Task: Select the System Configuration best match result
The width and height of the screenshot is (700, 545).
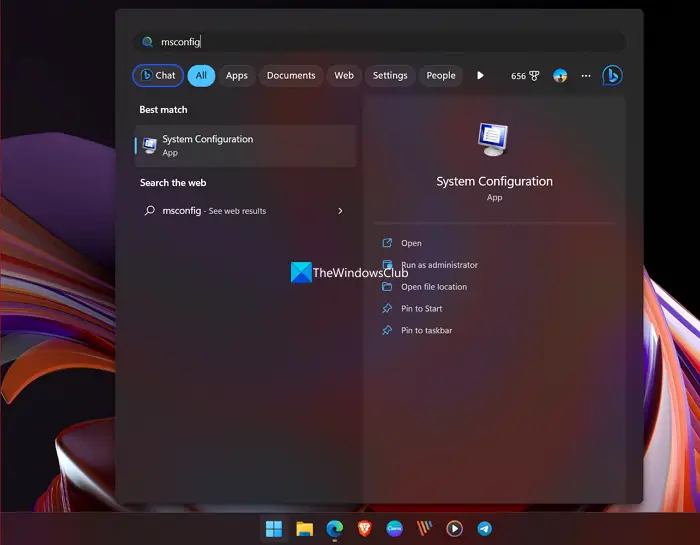Action: [x=246, y=146]
